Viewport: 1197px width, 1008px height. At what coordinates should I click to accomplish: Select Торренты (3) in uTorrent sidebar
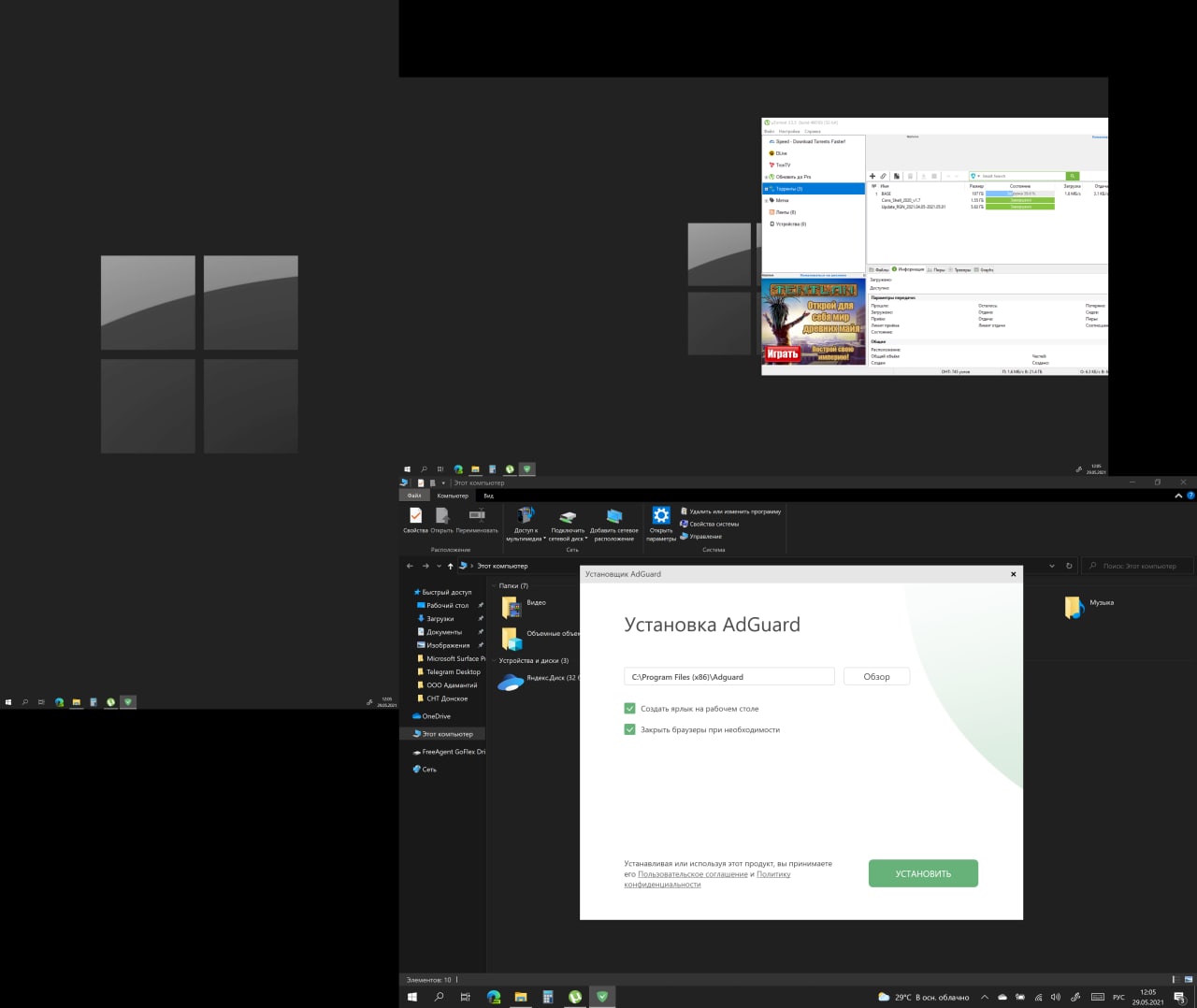coord(814,189)
